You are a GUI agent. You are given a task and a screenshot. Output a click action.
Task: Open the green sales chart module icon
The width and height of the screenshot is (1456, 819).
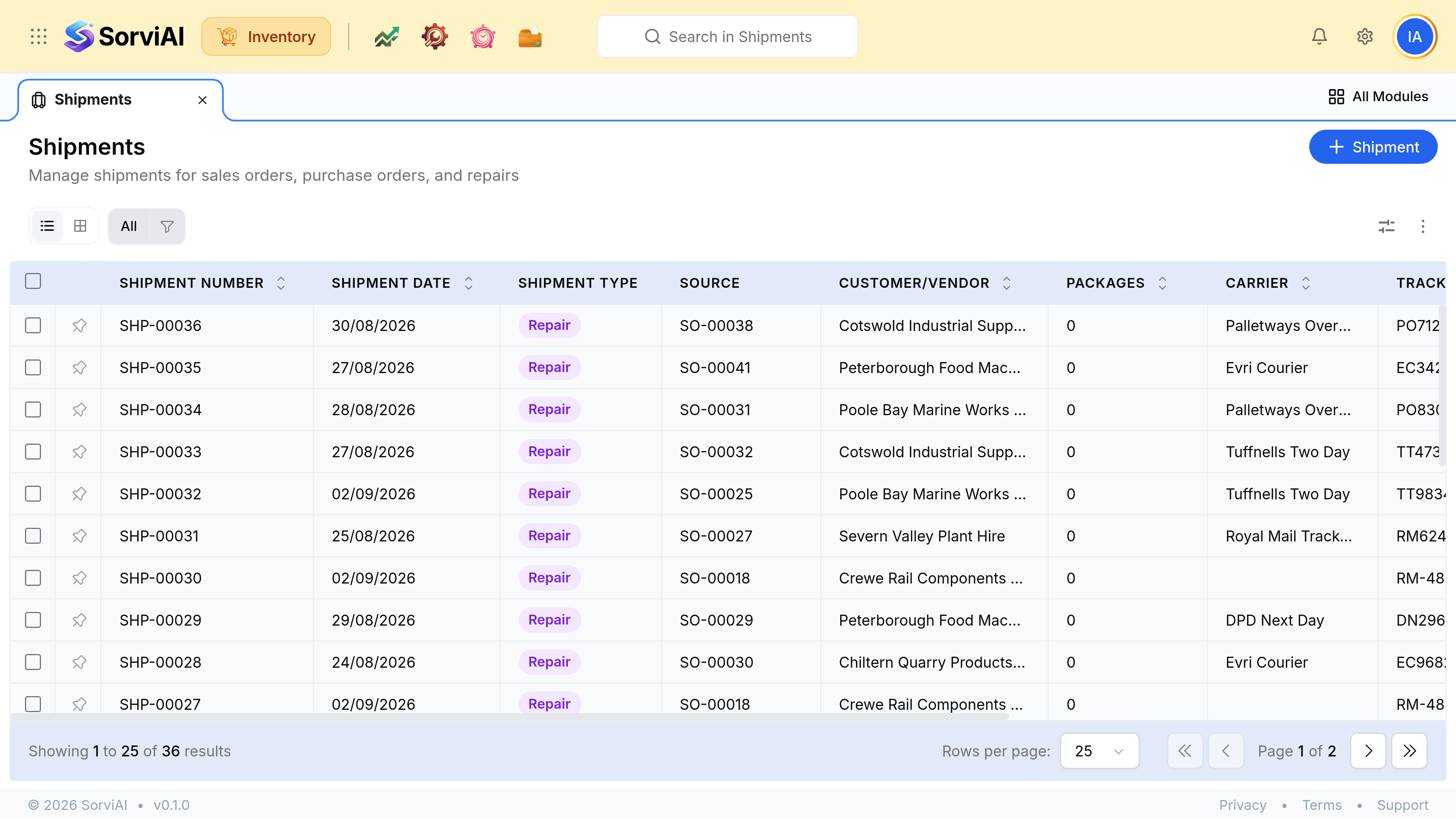387,37
